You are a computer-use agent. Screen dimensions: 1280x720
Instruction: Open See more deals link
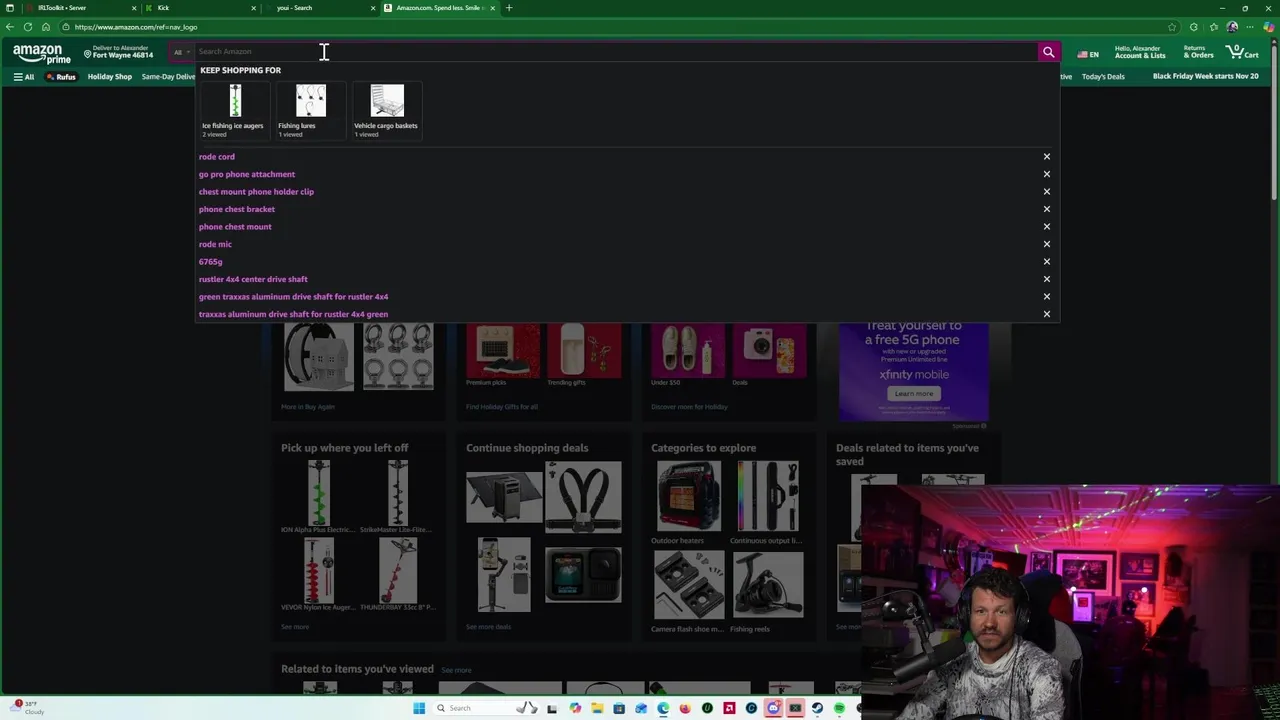[x=488, y=627]
